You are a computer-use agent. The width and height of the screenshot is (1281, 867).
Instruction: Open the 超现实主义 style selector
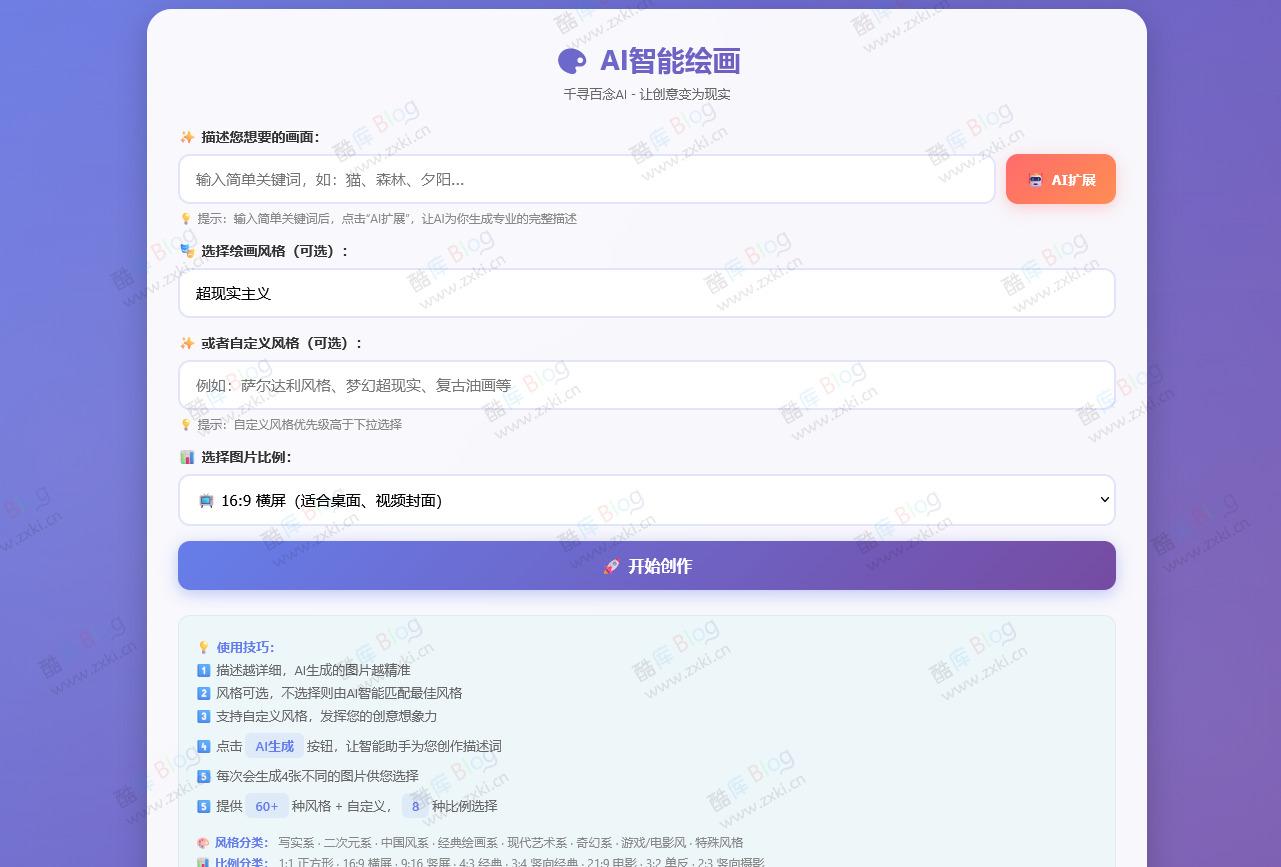646,292
